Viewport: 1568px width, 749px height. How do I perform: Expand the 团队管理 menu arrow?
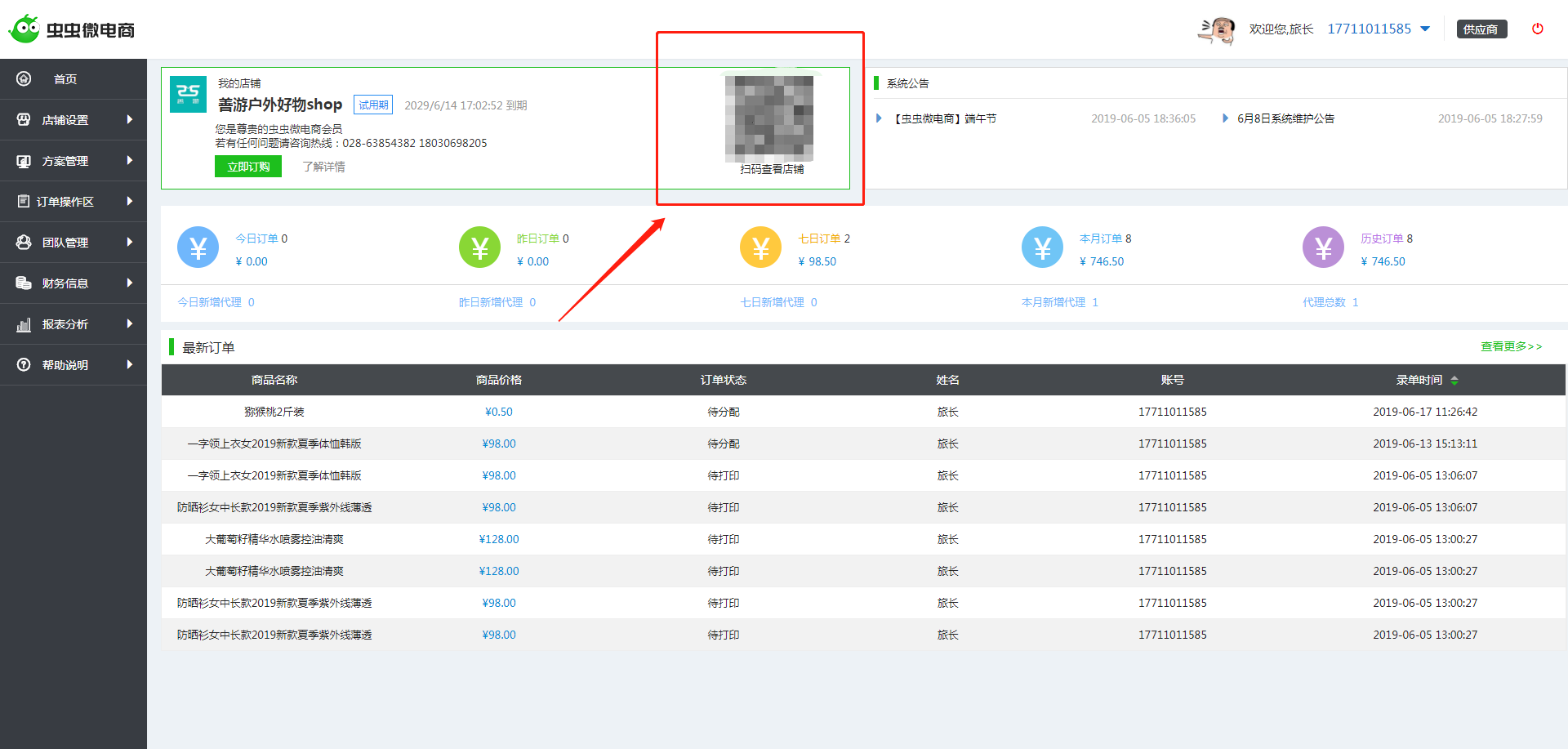point(129,242)
